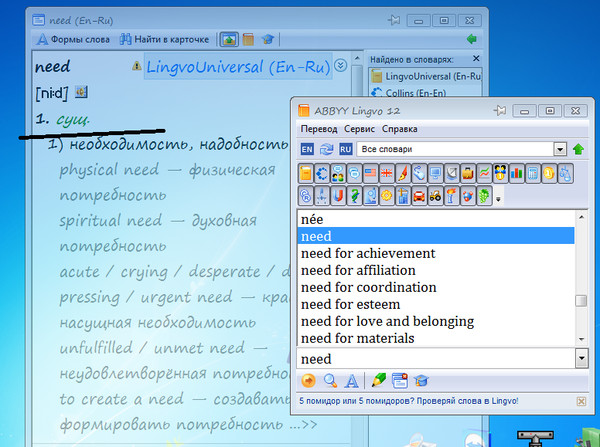Click the people-with-coin management dictionary icon

pos(501,174)
